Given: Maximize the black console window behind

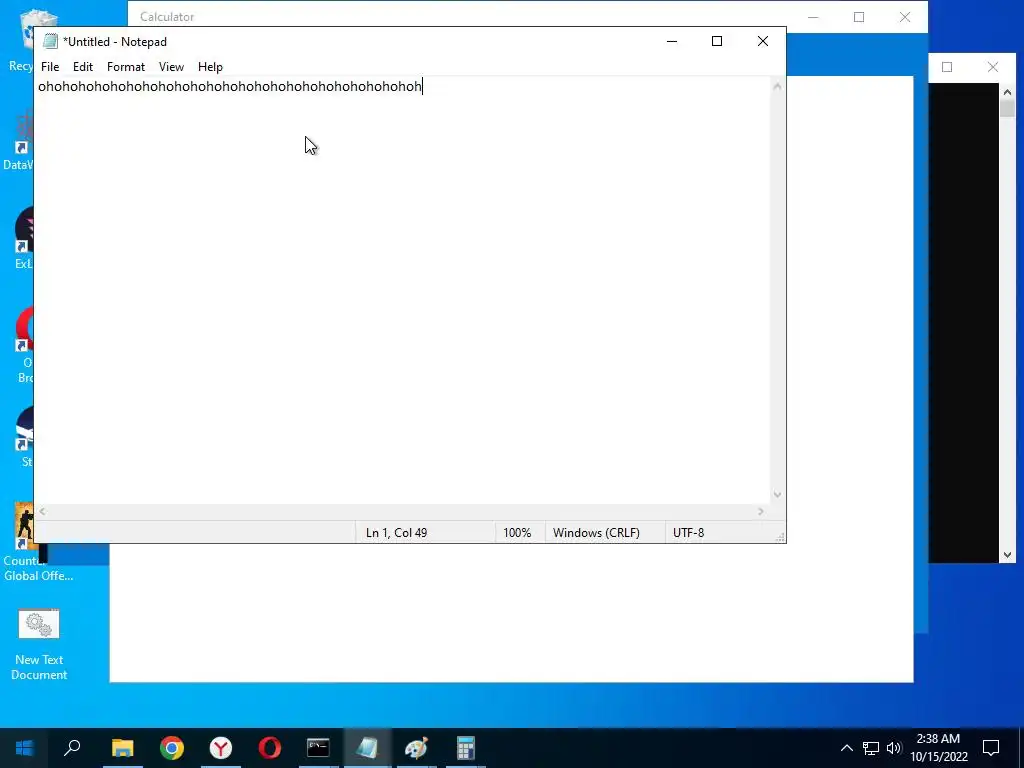Looking at the screenshot, I should 948,67.
